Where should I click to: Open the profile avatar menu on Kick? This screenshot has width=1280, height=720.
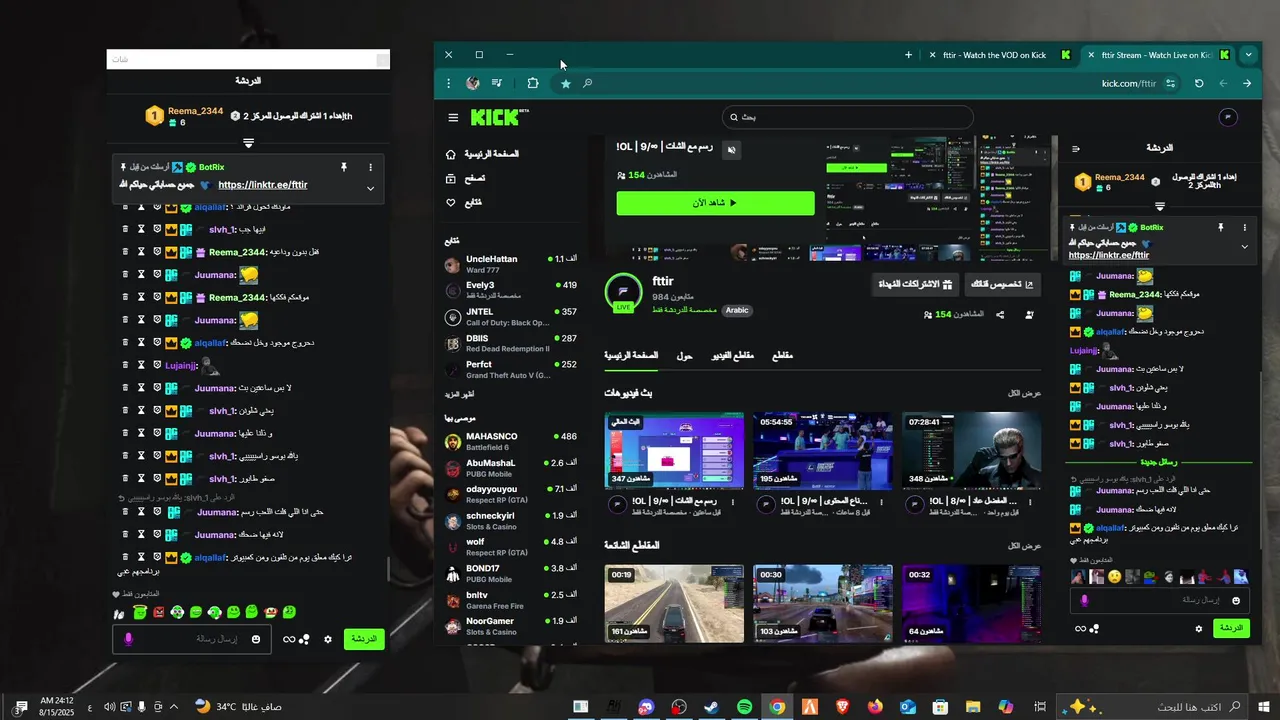1229,117
